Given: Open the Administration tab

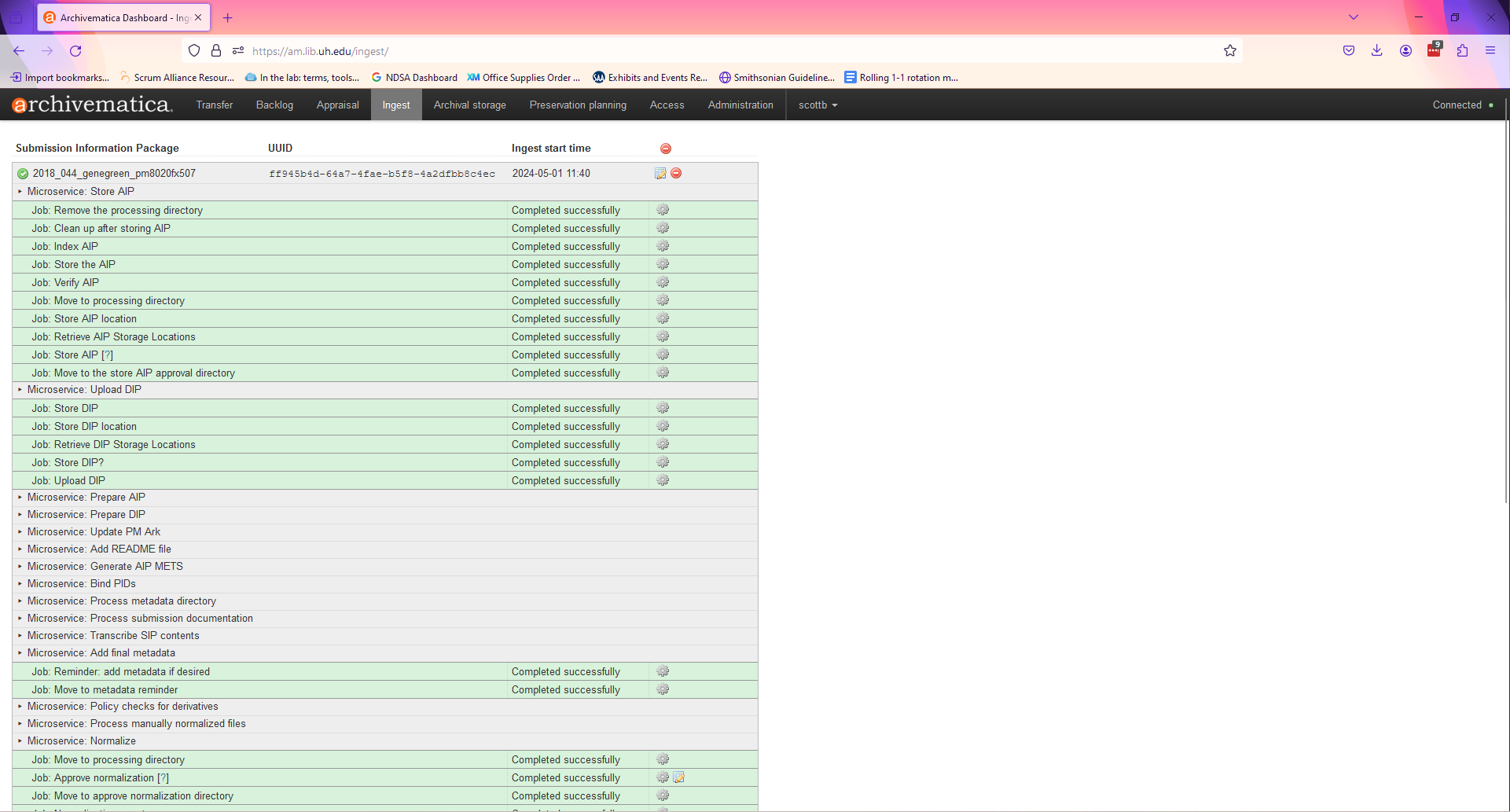Looking at the screenshot, I should (x=740, y=105).
